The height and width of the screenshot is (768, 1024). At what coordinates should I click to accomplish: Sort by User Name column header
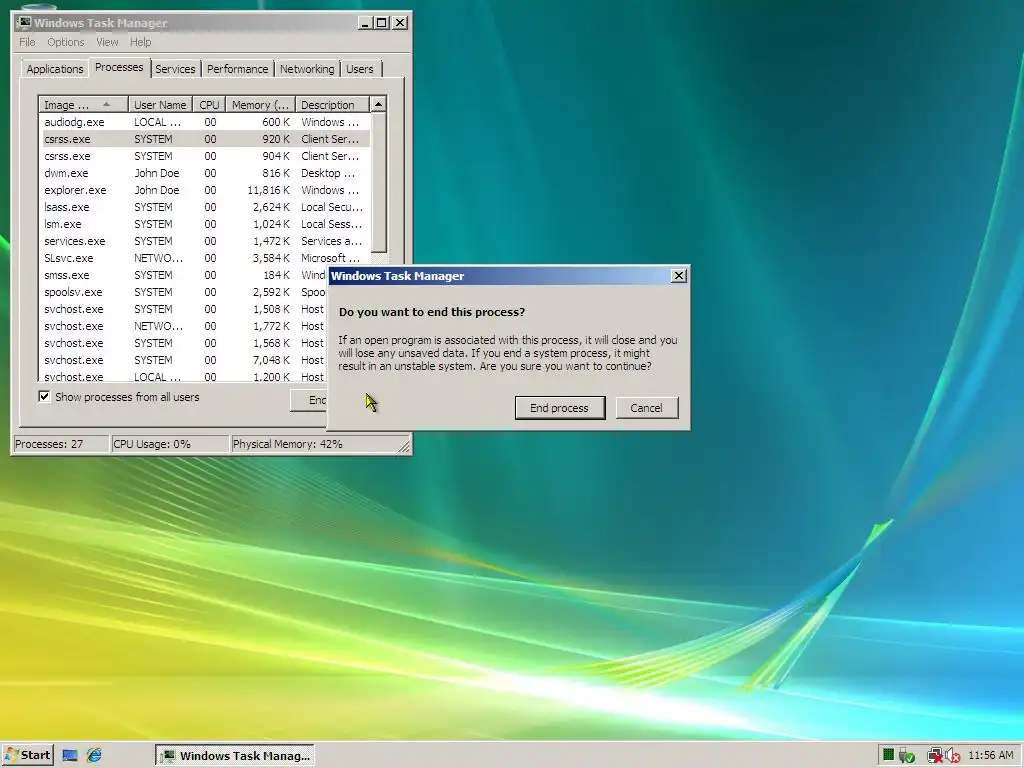point(160,104)
